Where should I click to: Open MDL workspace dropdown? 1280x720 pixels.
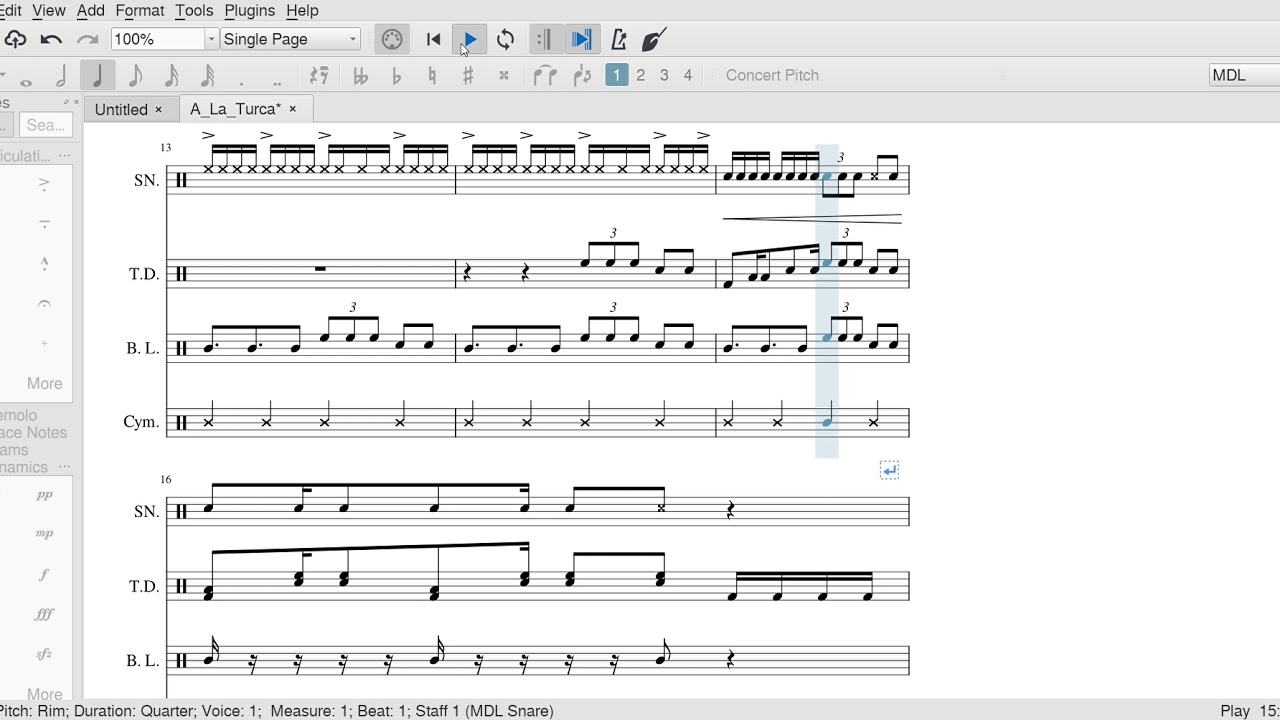coord(1244,75)
